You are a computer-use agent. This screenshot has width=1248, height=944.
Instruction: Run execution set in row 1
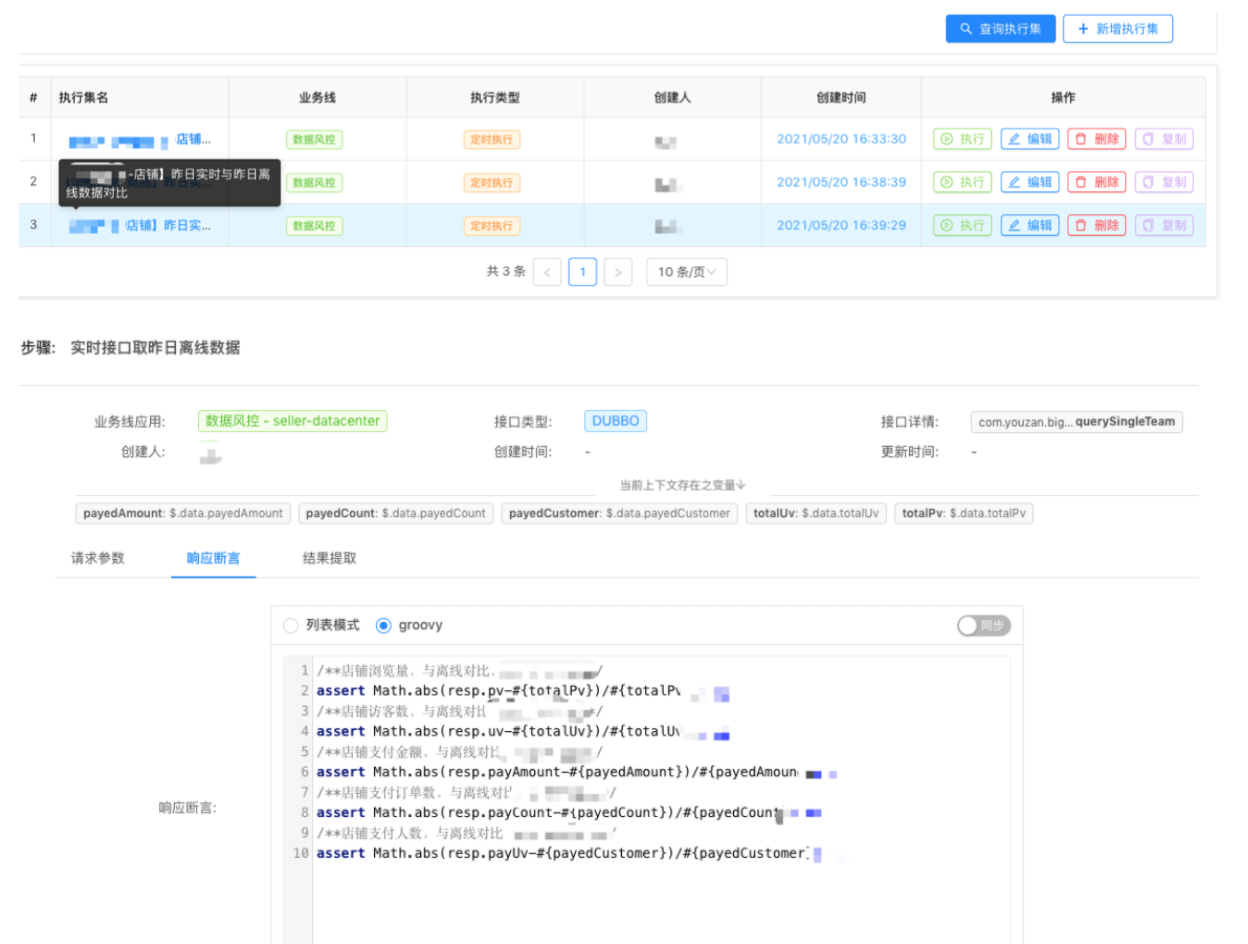[963, 139]
